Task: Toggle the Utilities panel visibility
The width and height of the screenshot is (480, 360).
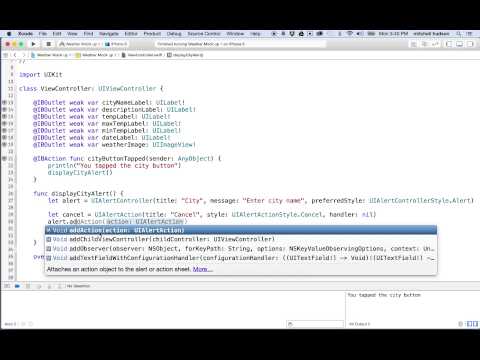Action: click(x=470, y=44)
